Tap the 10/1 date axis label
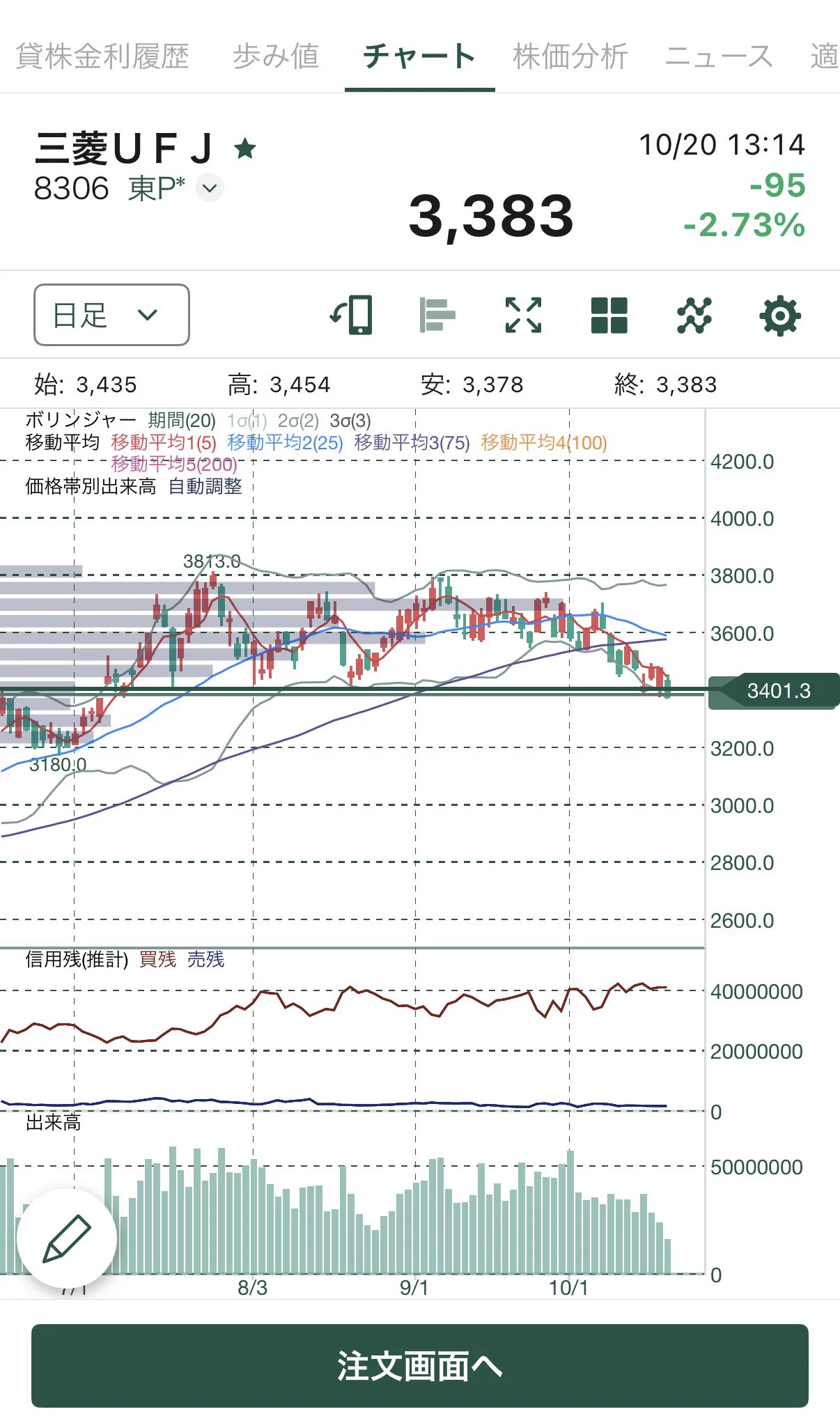Viewport: 840px width, 1423px height. click(568, 1288)
